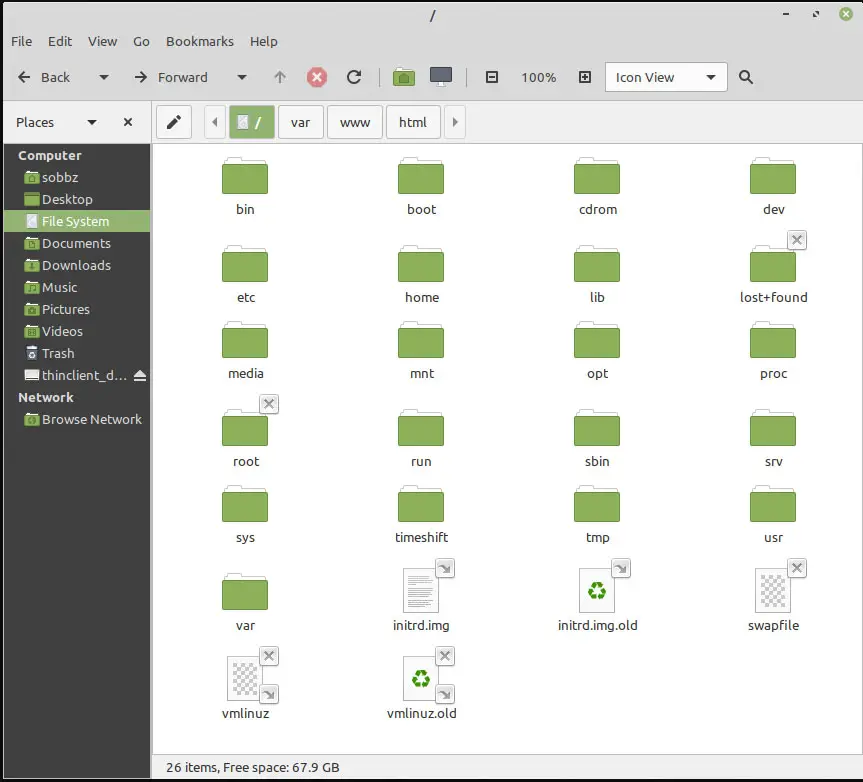Select the home folder icon

coord(421,264)
